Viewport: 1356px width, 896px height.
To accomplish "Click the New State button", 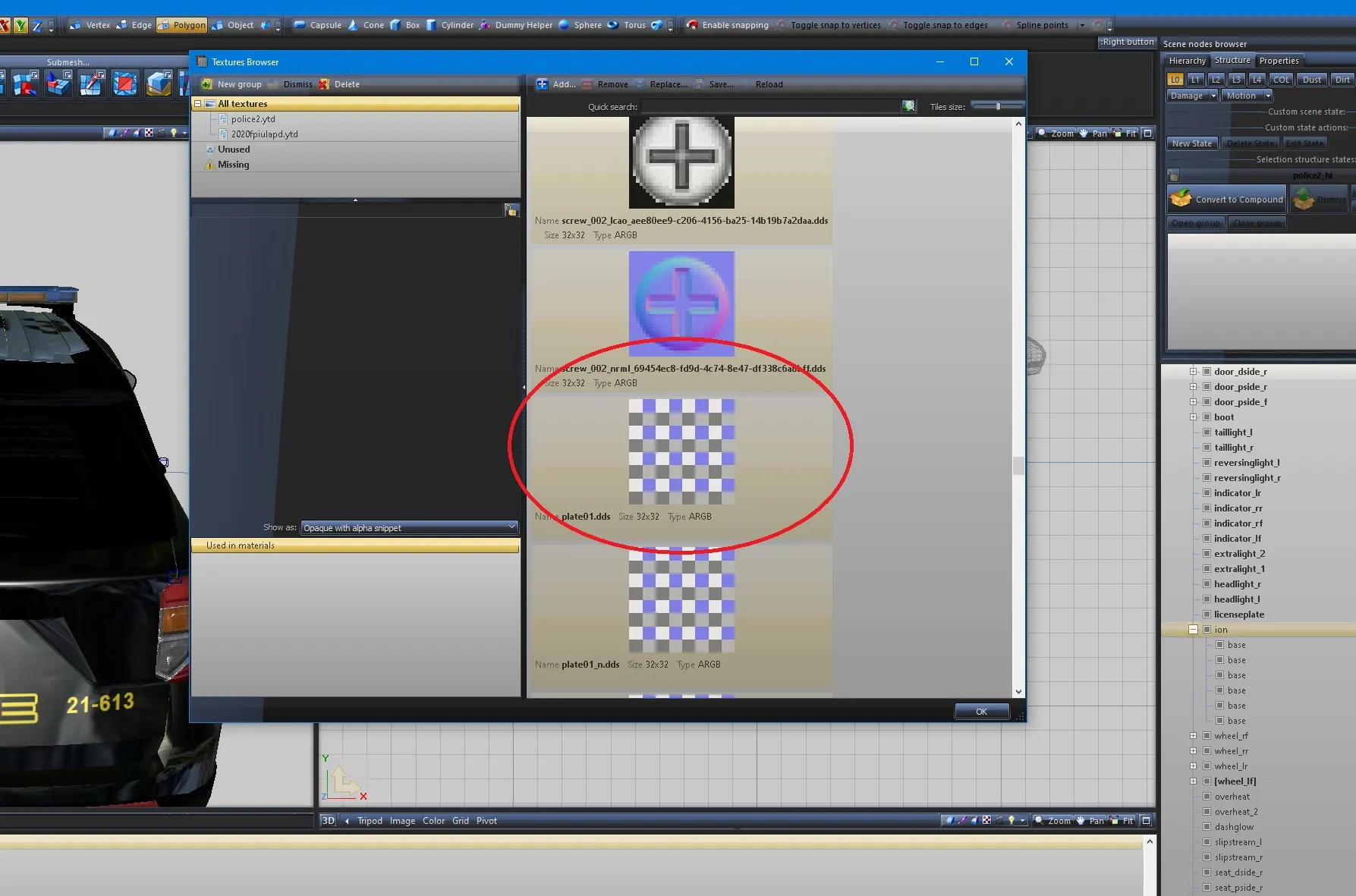I will (1191, 143).
